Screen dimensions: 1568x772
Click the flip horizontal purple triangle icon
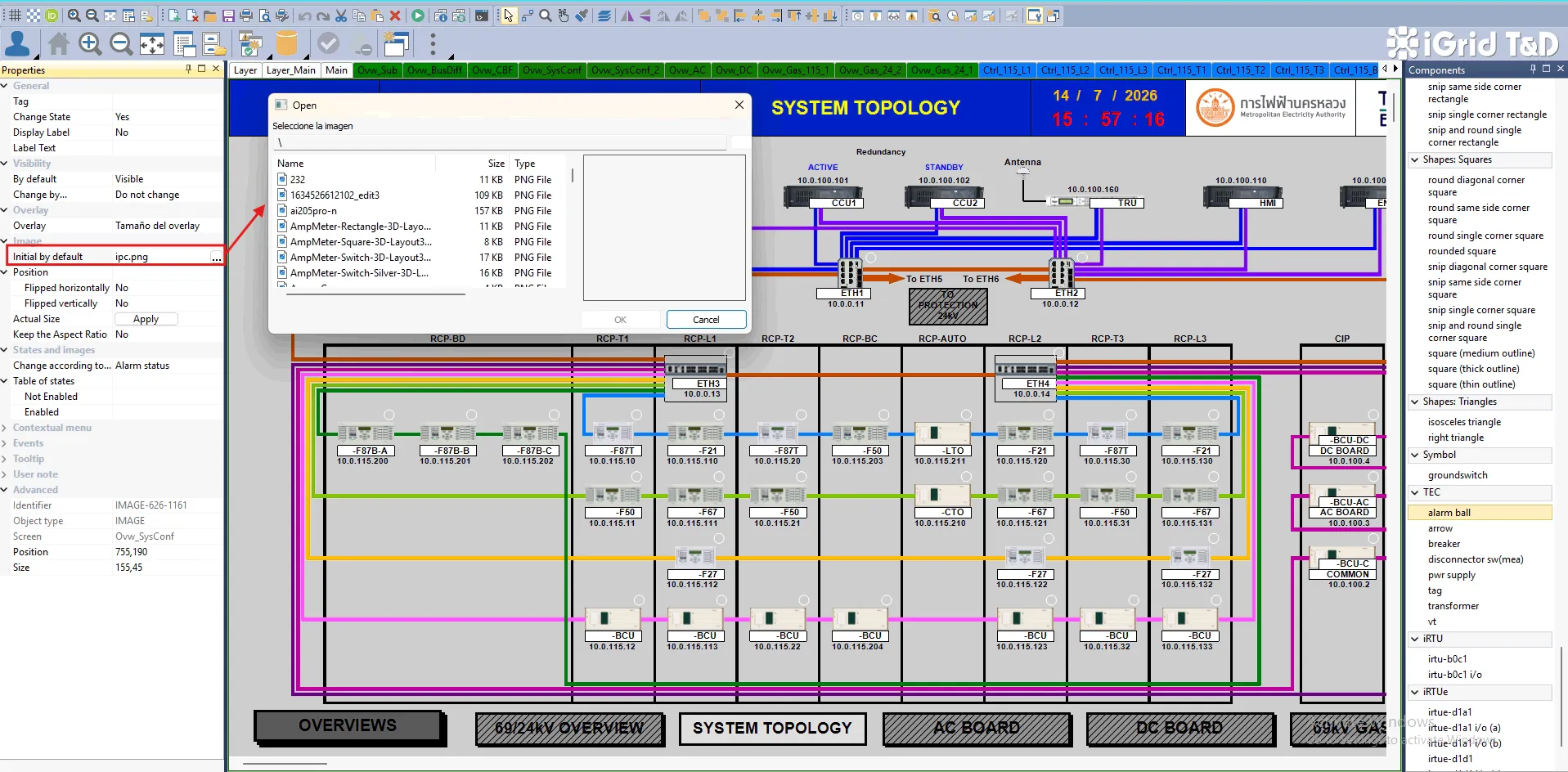[627, 16]
